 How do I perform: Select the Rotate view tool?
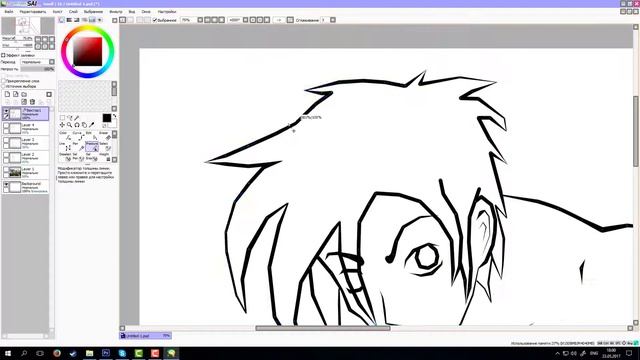click(77, 125)
